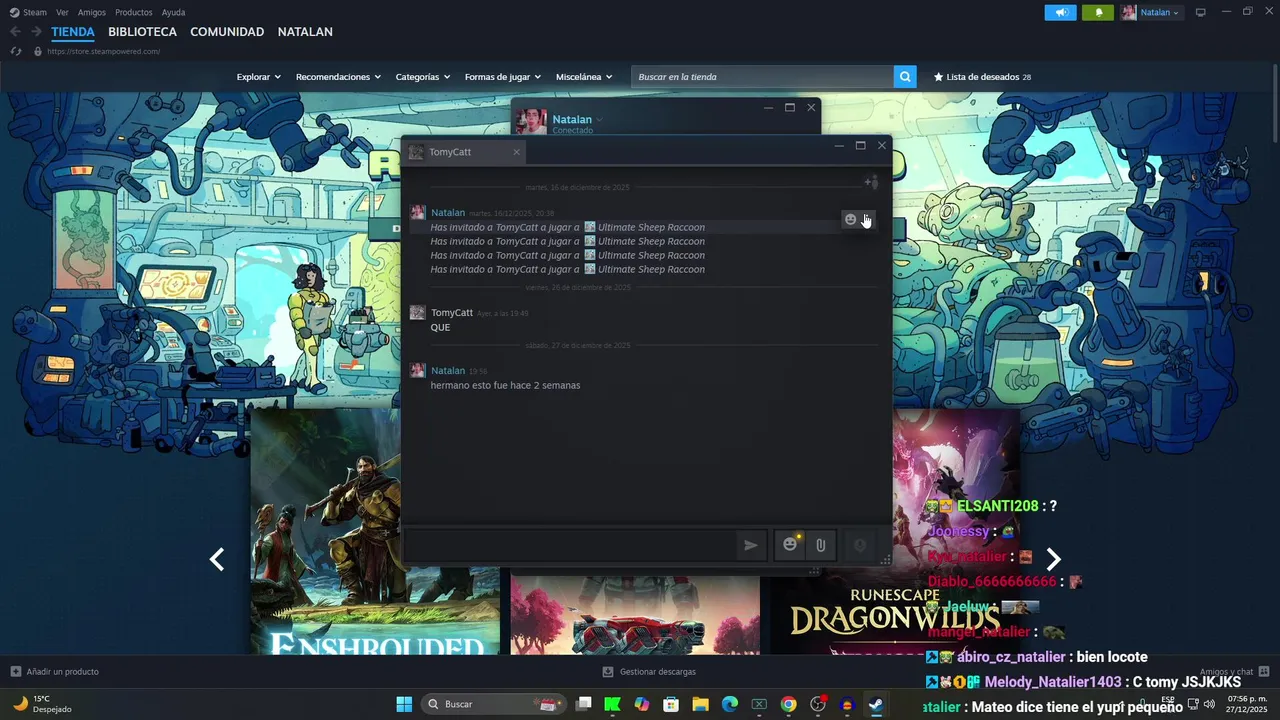Click Añadir un producto
Screen dimensions: 1280x720
click(x=55, y=672)
